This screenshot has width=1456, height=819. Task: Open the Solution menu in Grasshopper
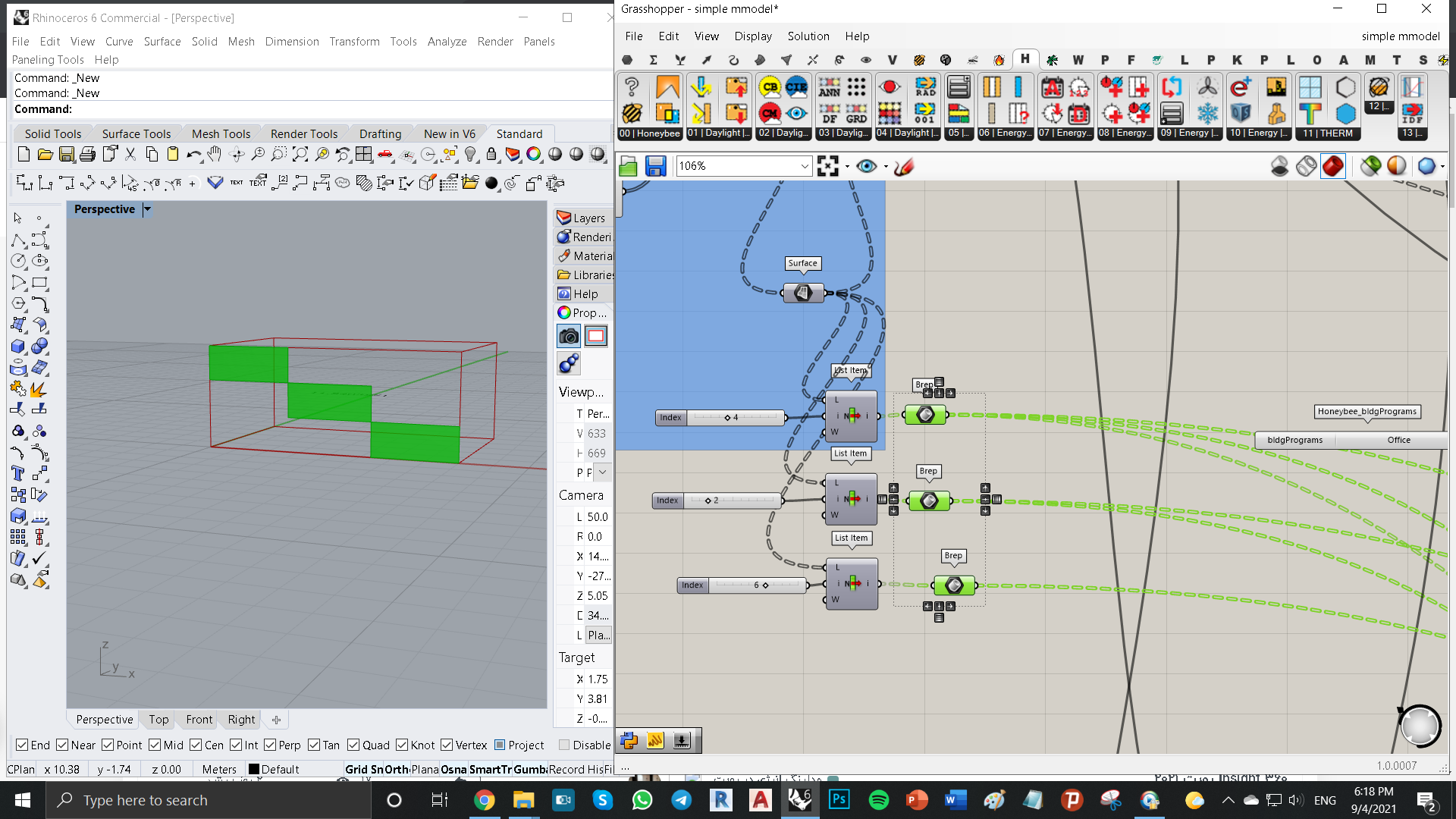[x=808, y=36]
